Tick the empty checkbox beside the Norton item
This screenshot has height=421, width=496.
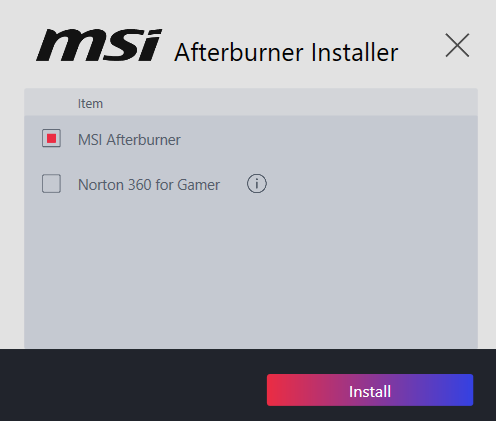[51, 183]
